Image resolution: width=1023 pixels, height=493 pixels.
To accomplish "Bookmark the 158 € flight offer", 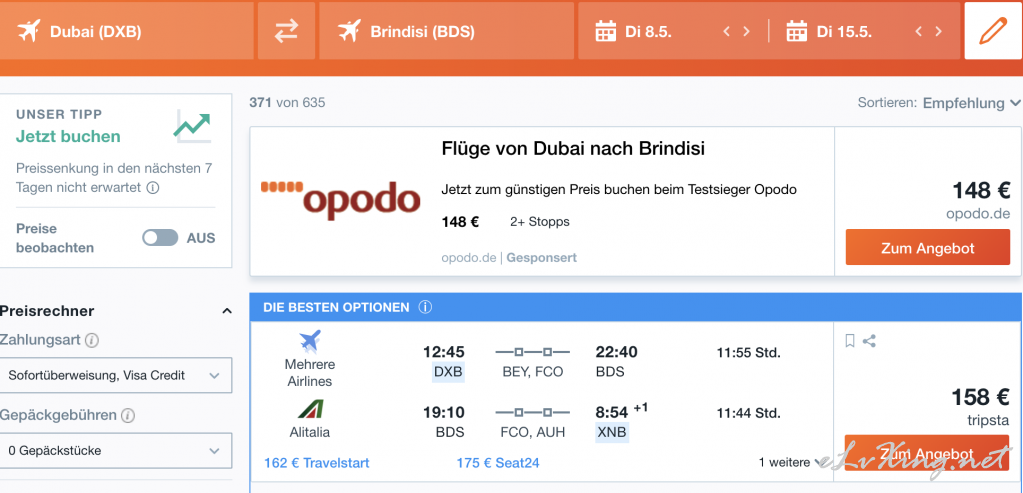I will click(849, 340).
